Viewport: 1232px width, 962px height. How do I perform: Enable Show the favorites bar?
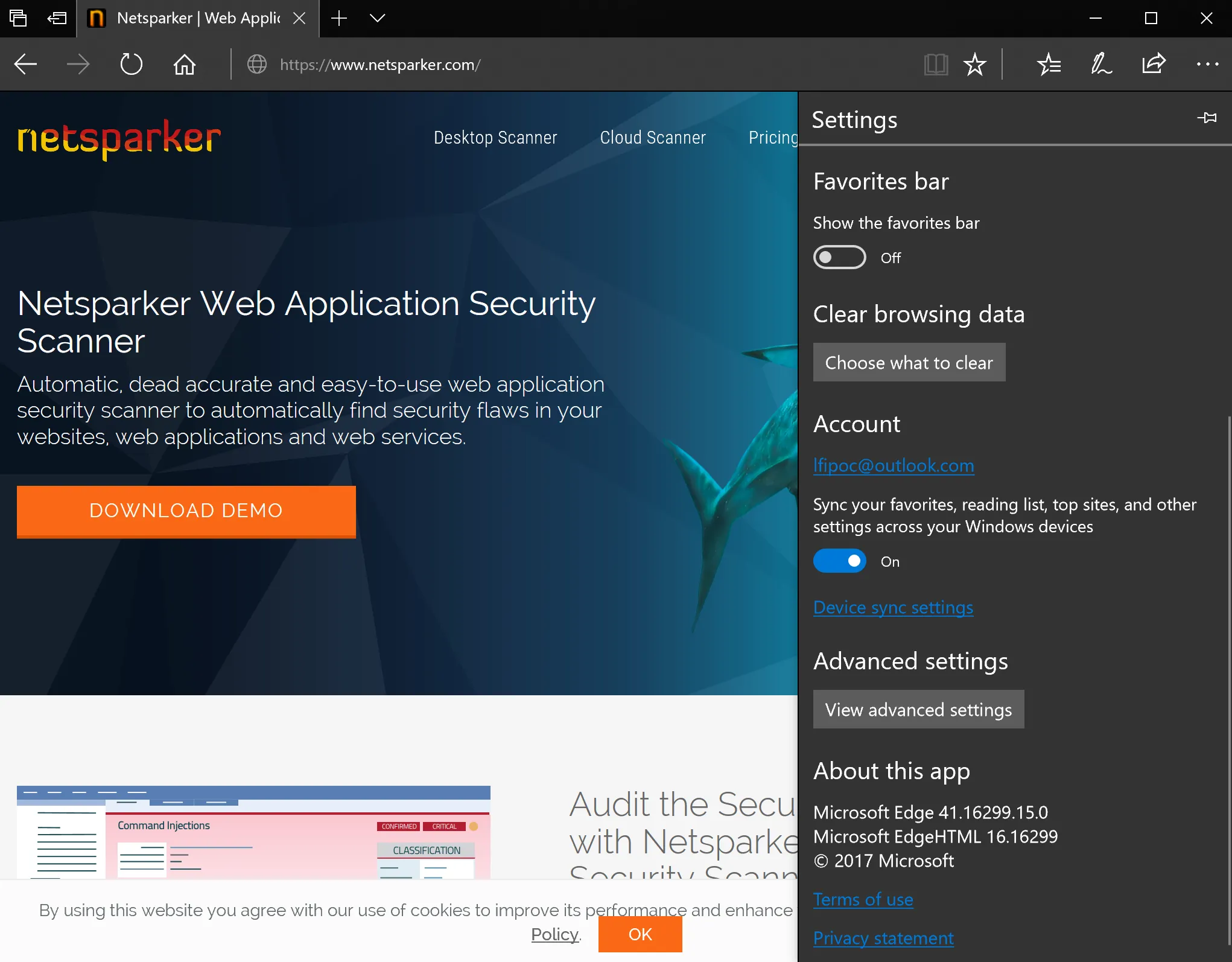pos(839,257)
